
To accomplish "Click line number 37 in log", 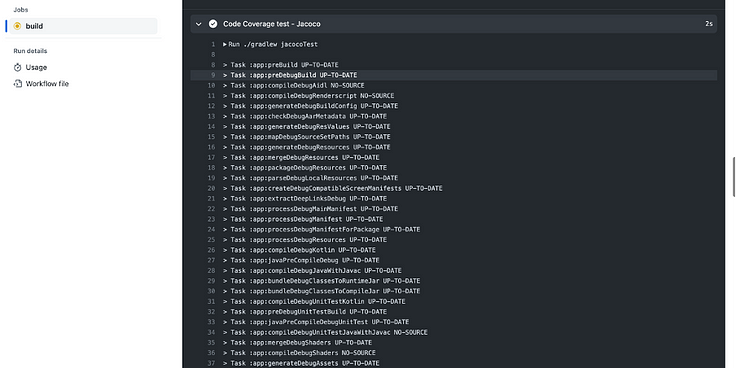I will tap(211, 363).
